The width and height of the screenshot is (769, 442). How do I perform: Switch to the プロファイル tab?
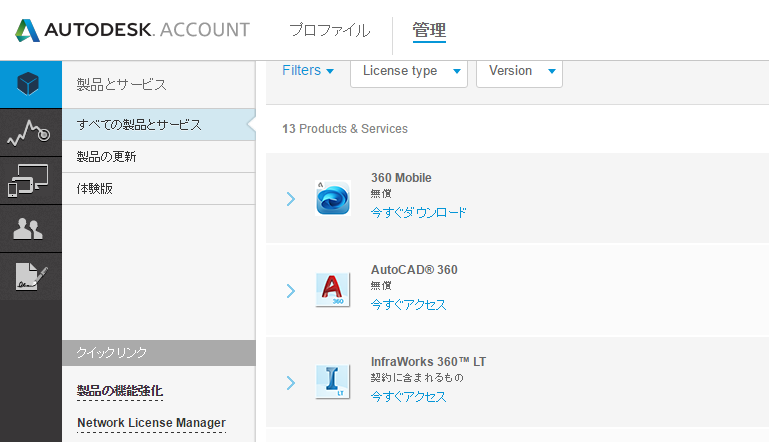pyautogui.click(x=329, y=30)
